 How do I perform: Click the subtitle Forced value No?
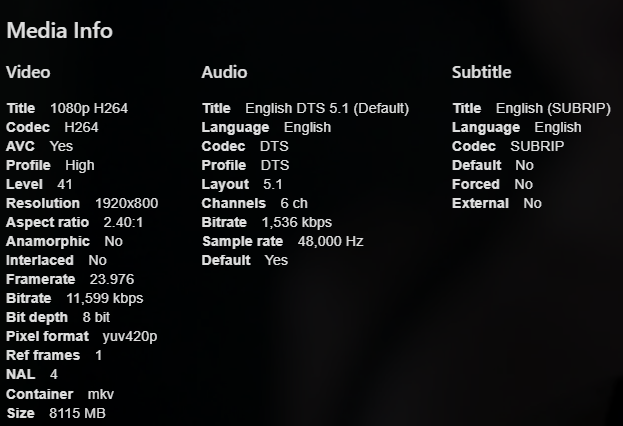(x=524, y=184)
